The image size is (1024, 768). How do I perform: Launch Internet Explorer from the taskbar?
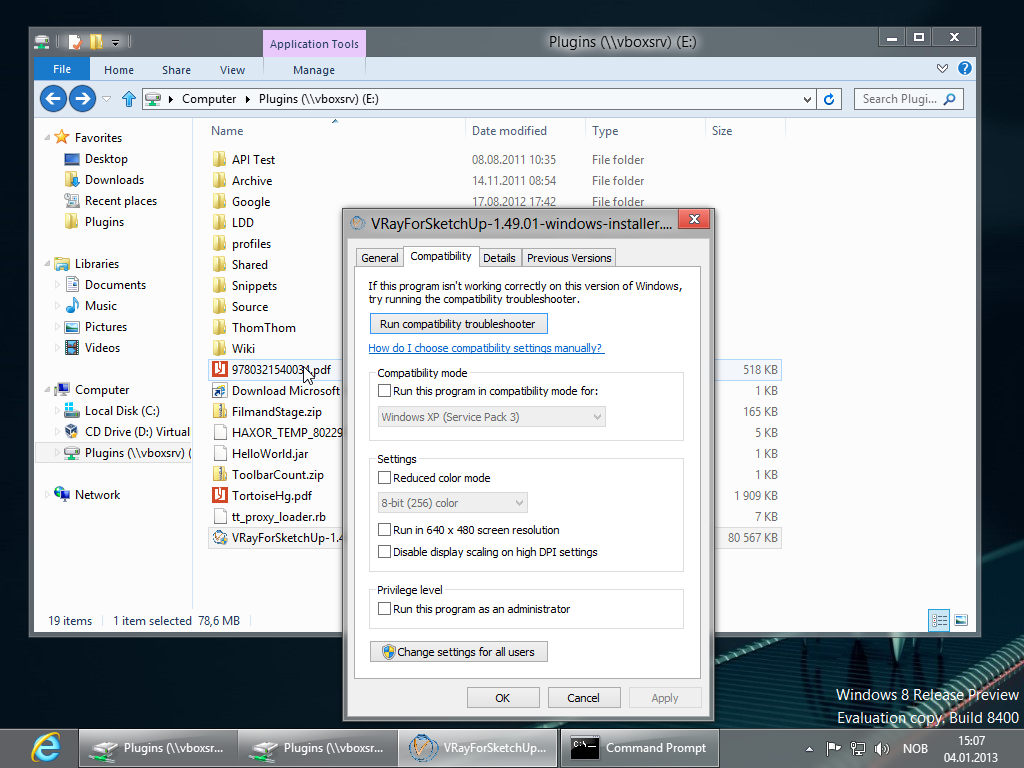pos(46,748)
